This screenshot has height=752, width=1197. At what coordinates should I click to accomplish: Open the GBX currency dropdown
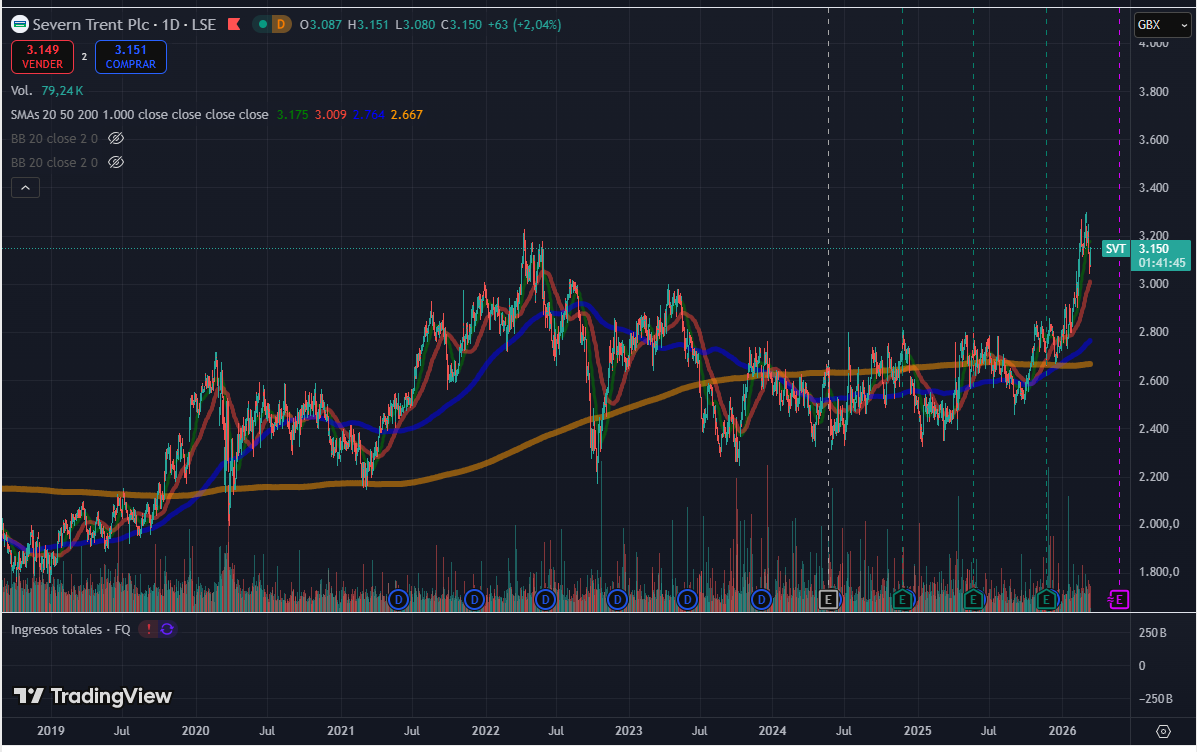(1162, 24)
